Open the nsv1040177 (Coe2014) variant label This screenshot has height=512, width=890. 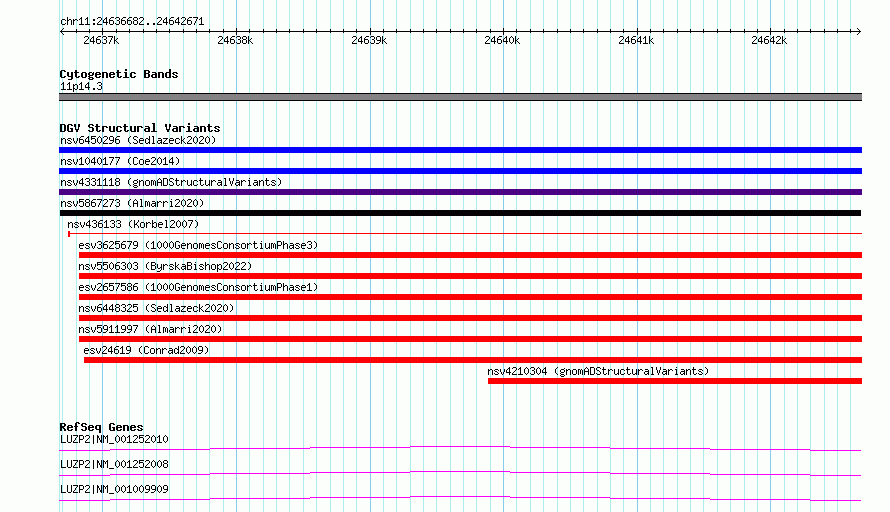(x=120, y=161)
